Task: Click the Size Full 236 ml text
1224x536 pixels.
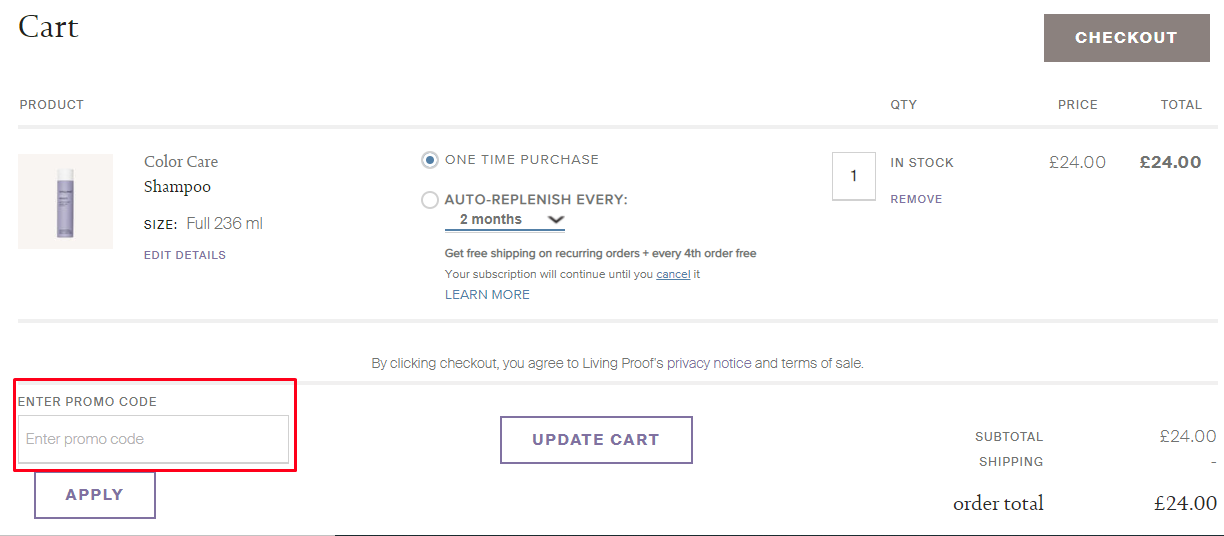Action: pos(203,224)
